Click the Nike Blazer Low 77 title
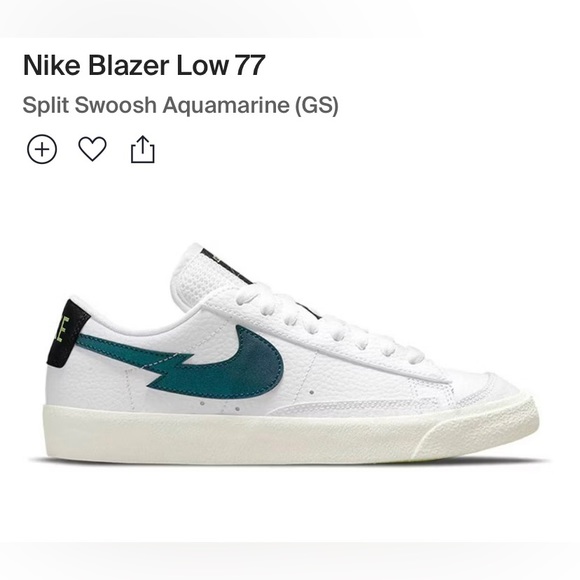The height and width of the screenshot is (580, 580). click(144, 65)
